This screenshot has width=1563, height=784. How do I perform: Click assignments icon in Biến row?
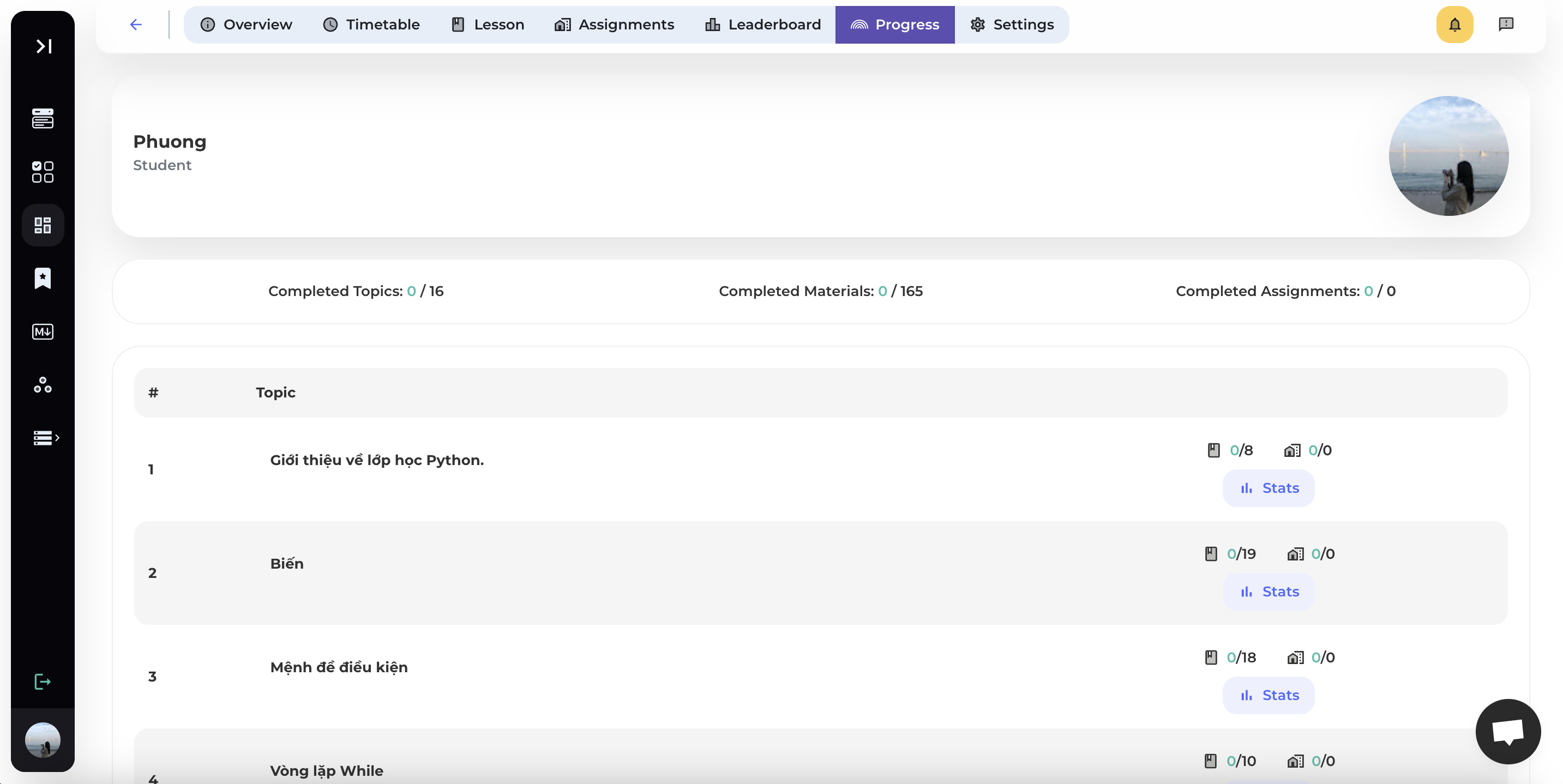click(x=1295, y=553)
